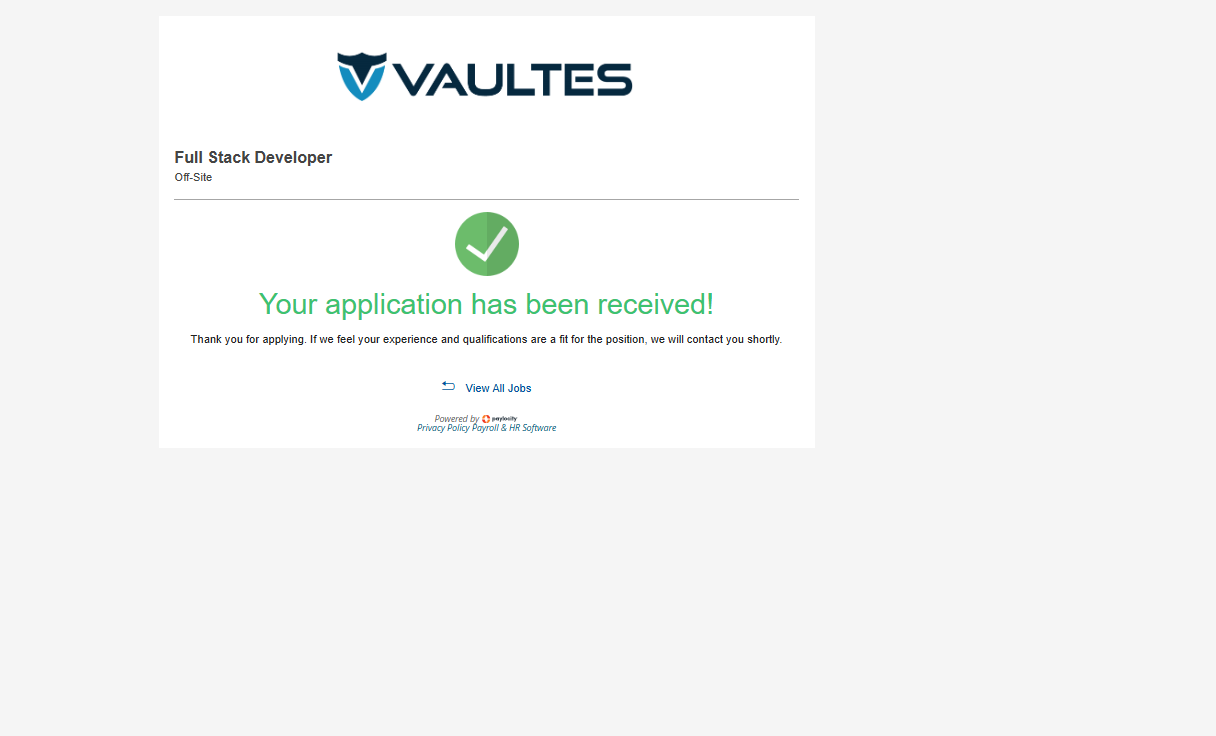Image resolution: width=1216 pixels, height=736 pixels.
Task: Click the 'Powered by' footer text
Action: click(456, 419)
